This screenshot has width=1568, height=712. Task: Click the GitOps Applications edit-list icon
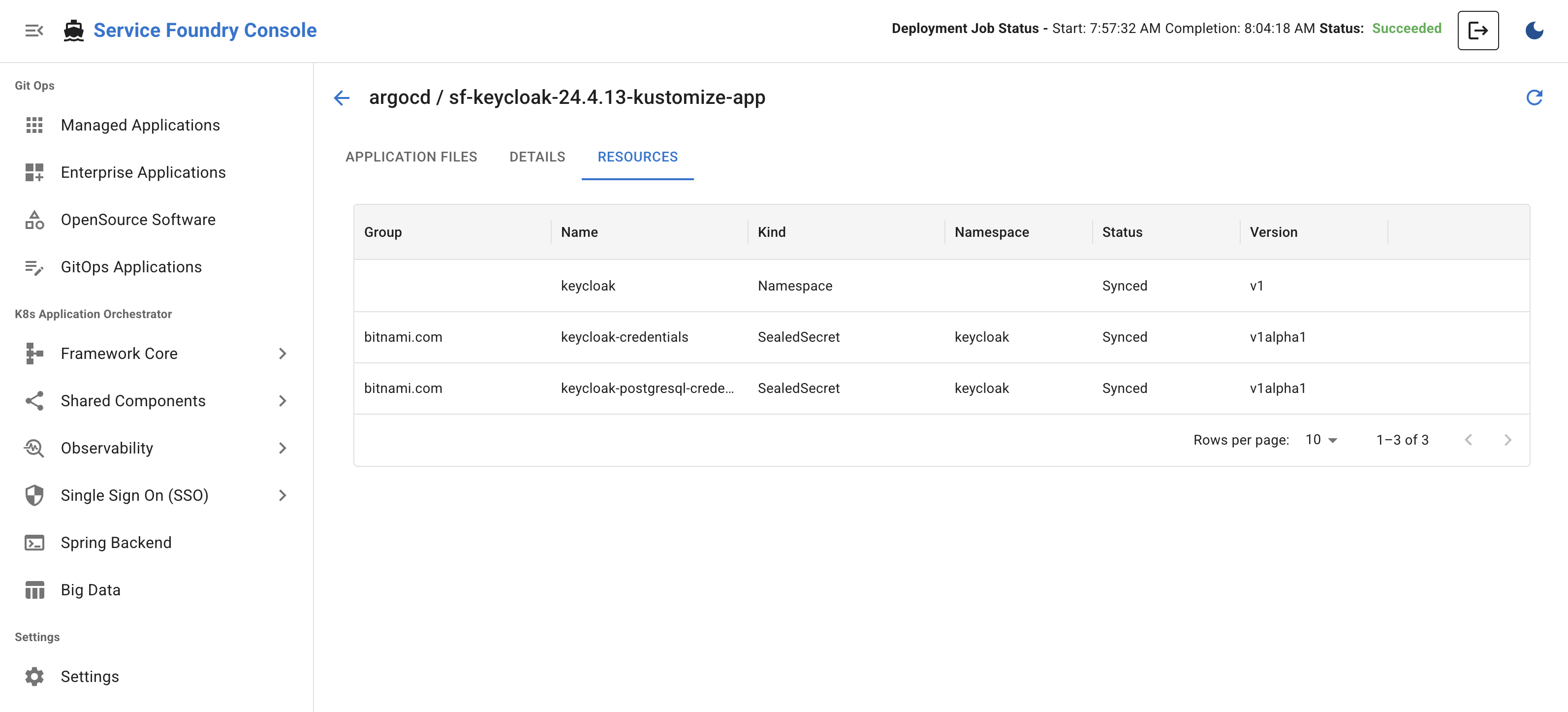(x=34, y=267)
